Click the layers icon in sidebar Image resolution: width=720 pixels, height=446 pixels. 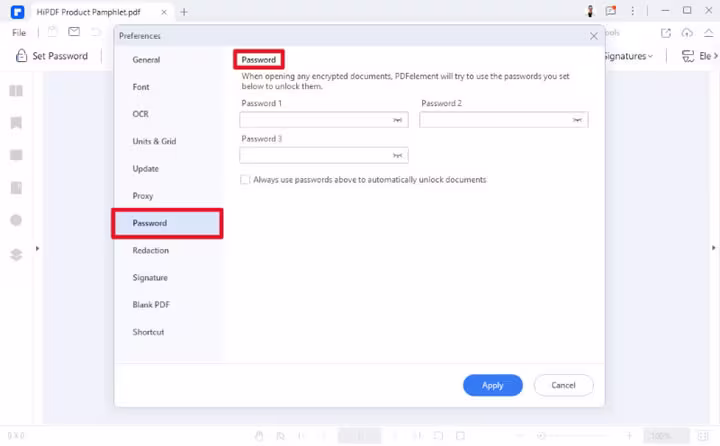16,254
